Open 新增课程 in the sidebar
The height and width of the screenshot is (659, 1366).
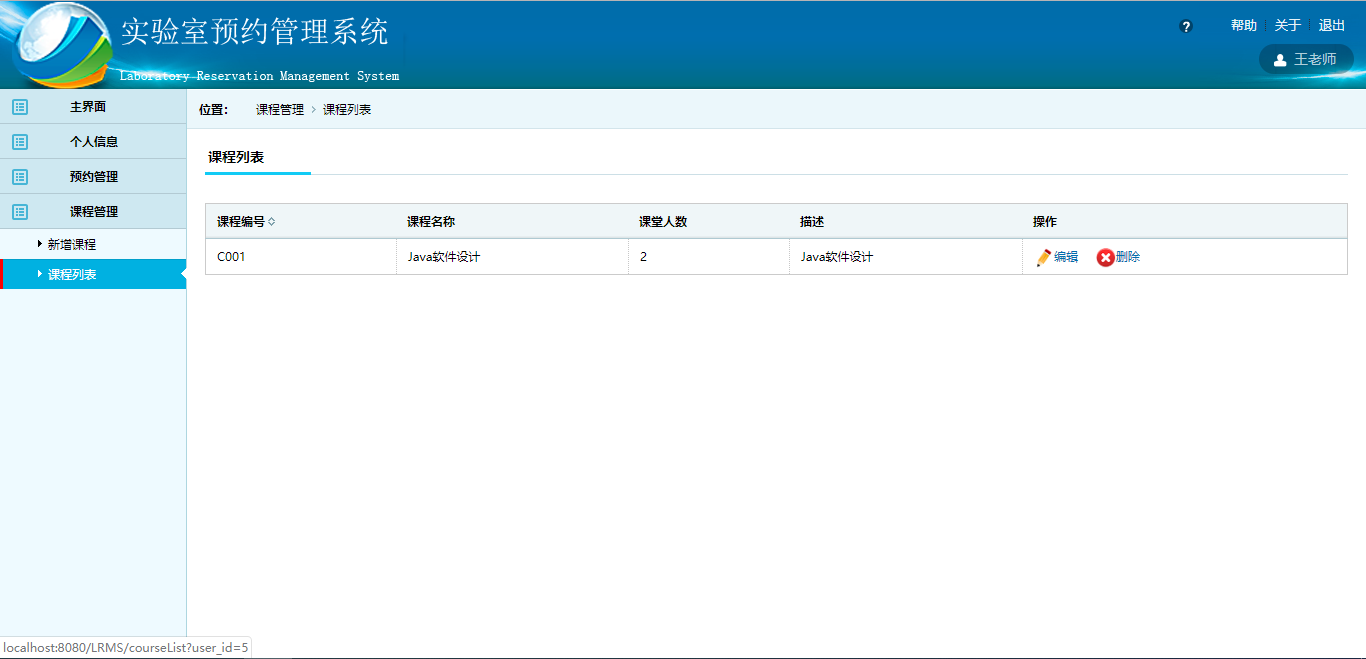72,244
